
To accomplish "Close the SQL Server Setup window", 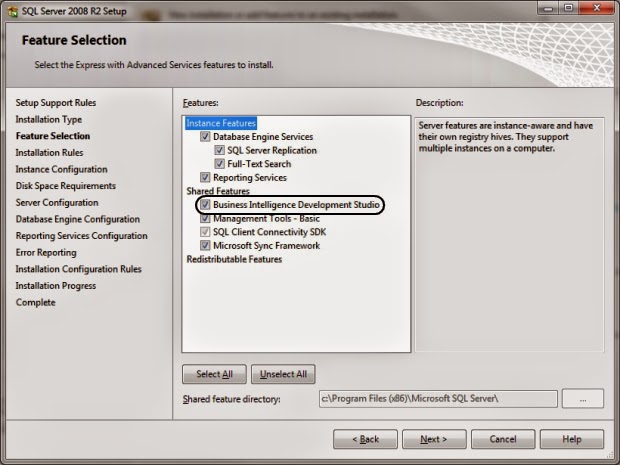I will coord(597,8).
